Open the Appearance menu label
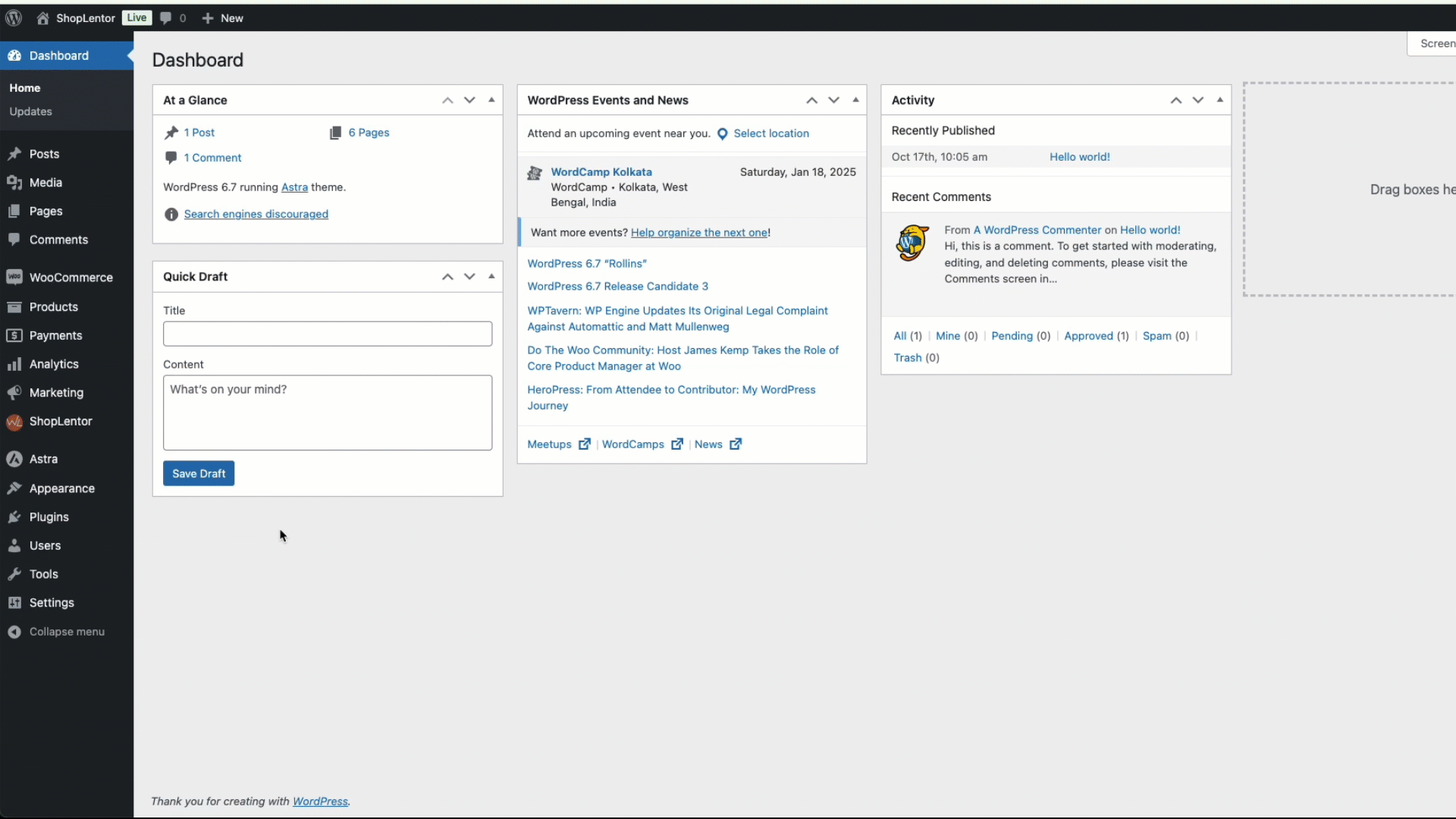This screenshot has height=819, width=1456. coord(62,488)
